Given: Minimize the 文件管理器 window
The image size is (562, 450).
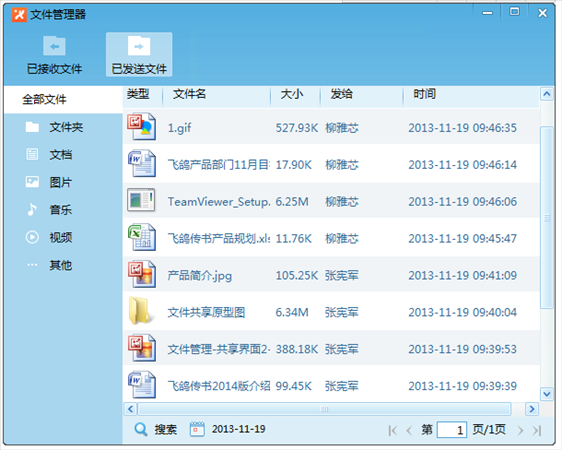Looking at the screenshot, I should (x=487, y=13).
